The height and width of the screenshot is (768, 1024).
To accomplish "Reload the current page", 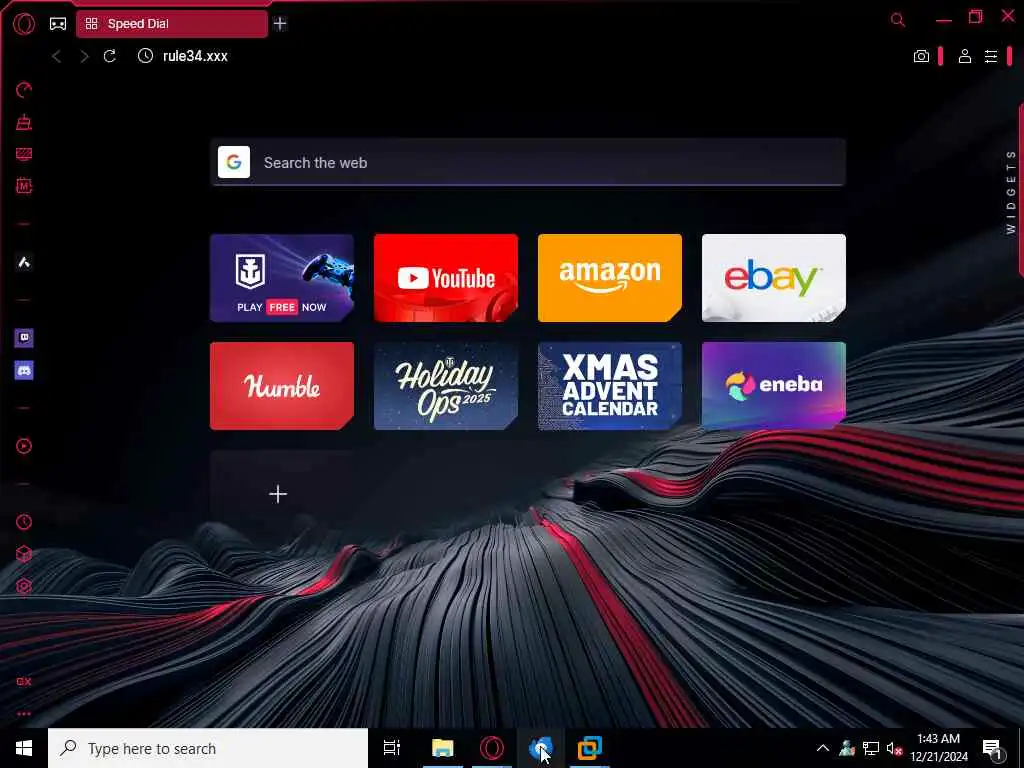I will [x=110, y=56].
